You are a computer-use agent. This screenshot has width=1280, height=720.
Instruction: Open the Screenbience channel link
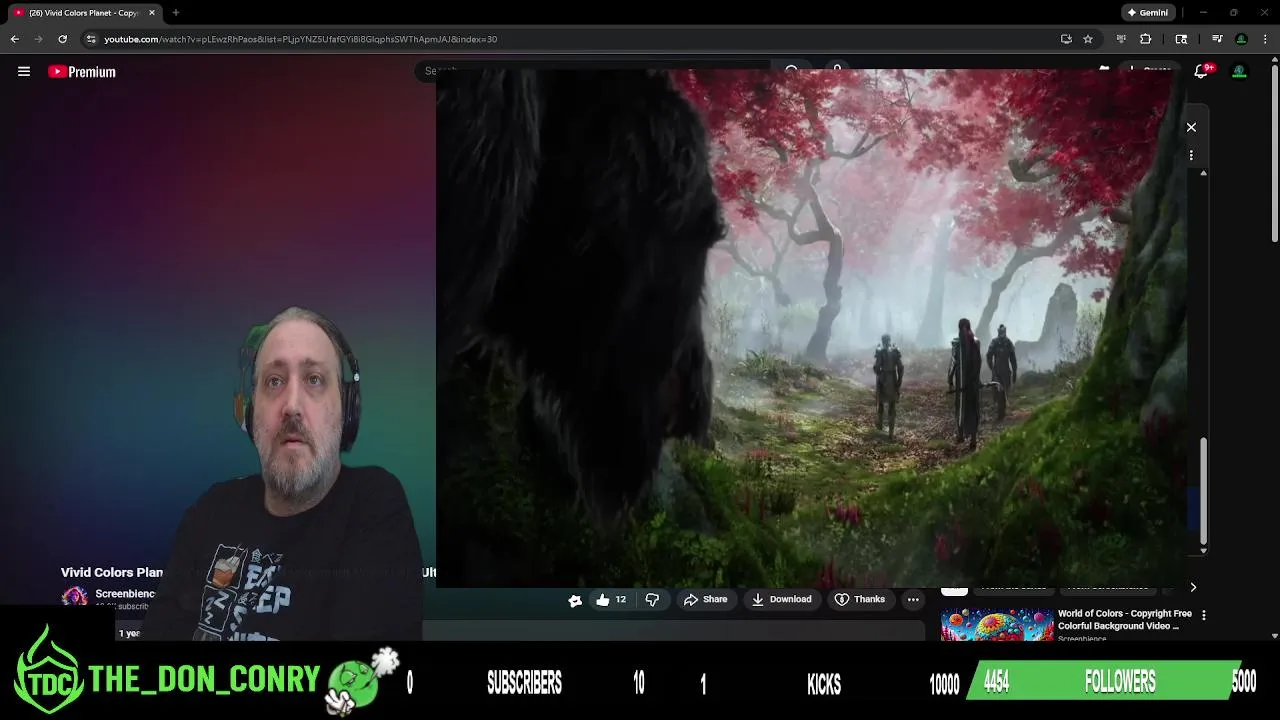click(x=125, y=594)
